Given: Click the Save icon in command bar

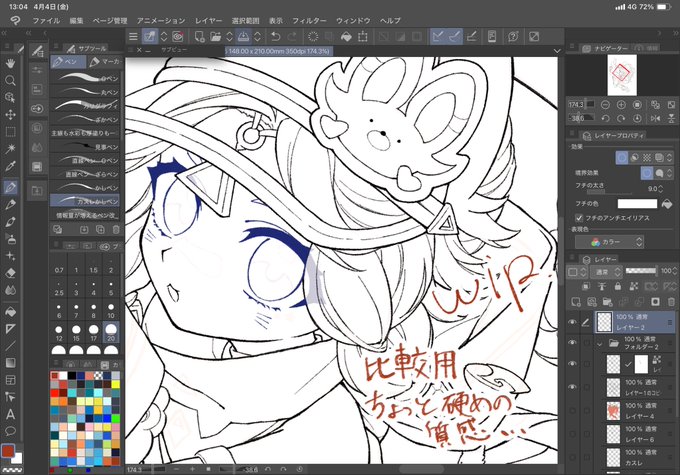Looking at the screenshot, I should point(243,36).
